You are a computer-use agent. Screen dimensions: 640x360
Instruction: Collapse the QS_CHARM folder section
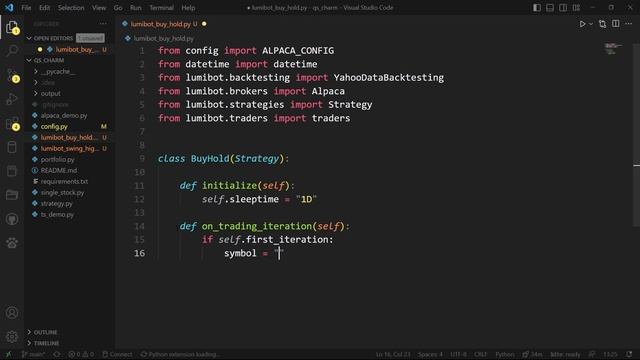point(29,60)
